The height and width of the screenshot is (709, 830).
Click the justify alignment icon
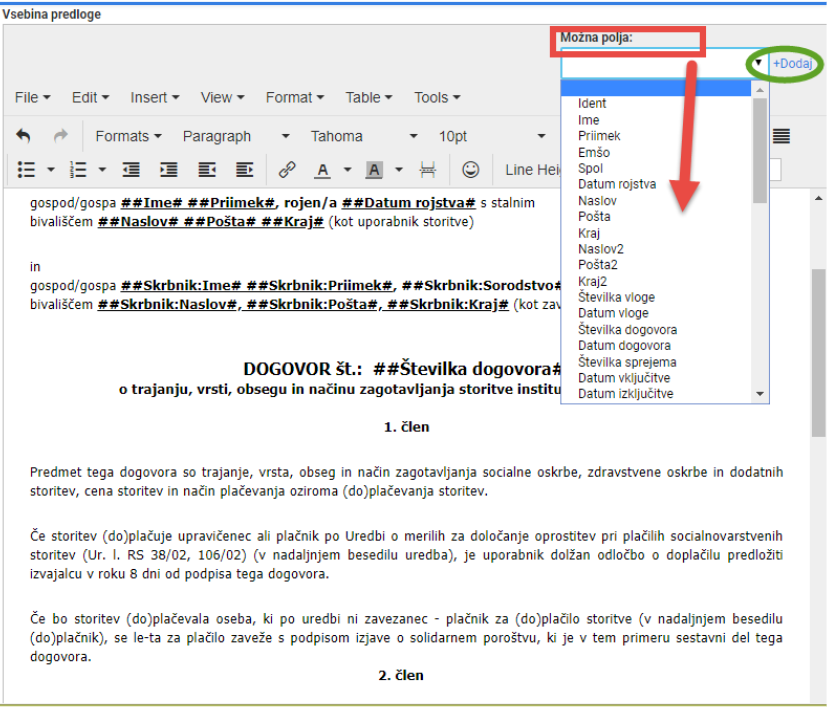tap(781, 136)
